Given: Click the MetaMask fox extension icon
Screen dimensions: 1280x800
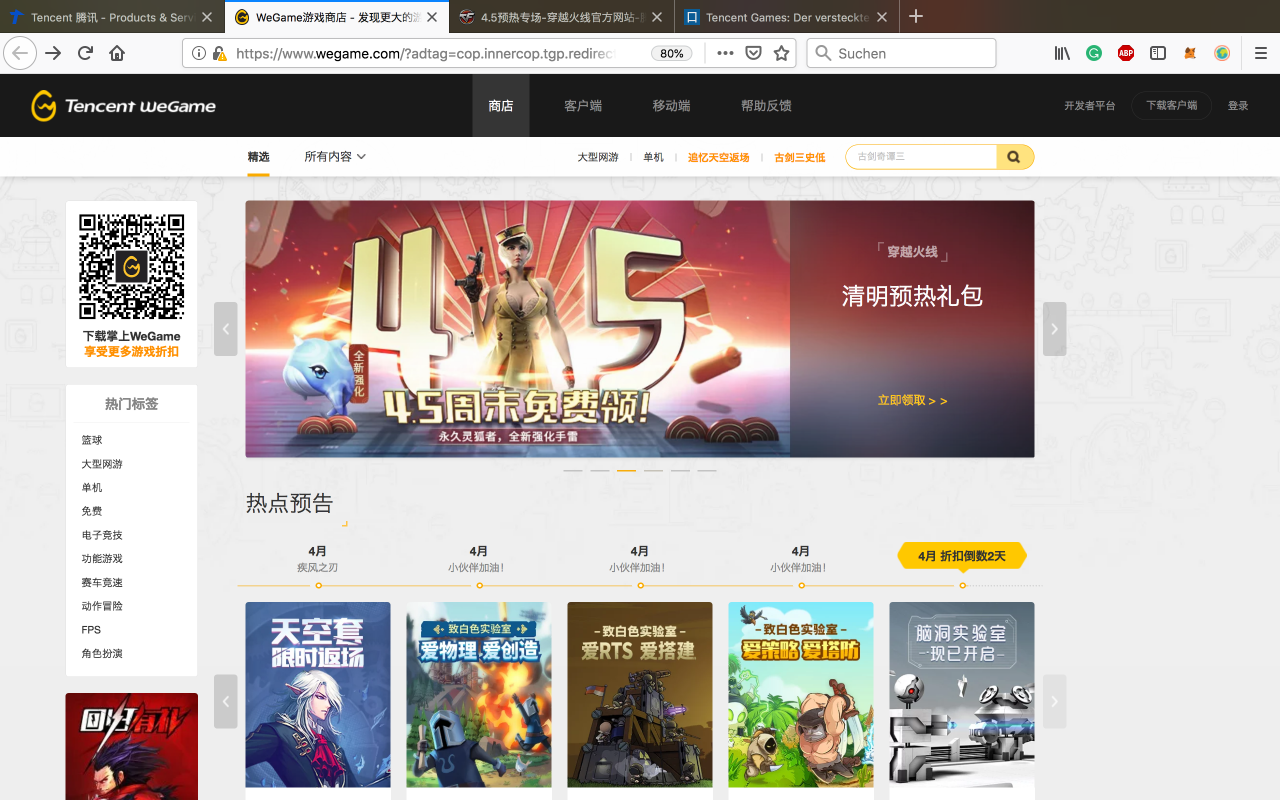Looking at the screenshot, I should pyautogui.click(x=1190, y=53).
